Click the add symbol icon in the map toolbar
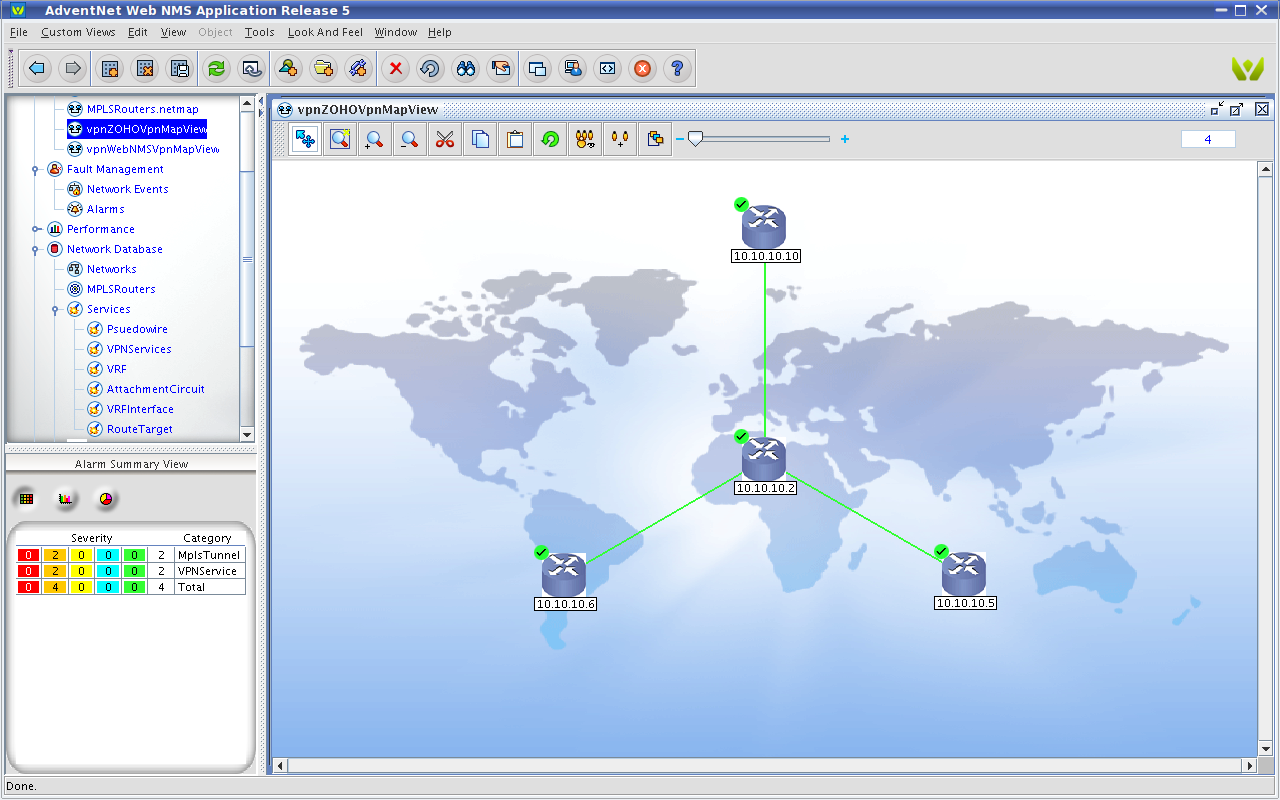The width and height of the screenshot is (1280, 800). pos(620,140)
